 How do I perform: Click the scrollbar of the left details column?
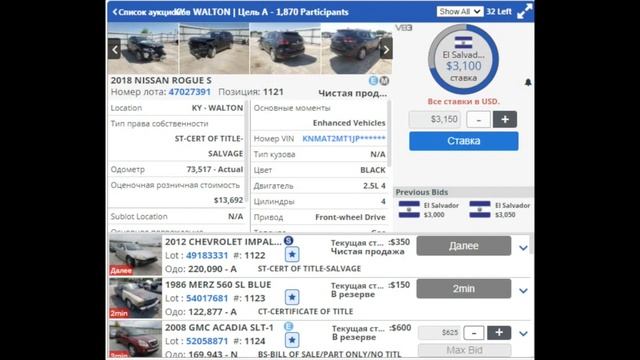point(246,151)
